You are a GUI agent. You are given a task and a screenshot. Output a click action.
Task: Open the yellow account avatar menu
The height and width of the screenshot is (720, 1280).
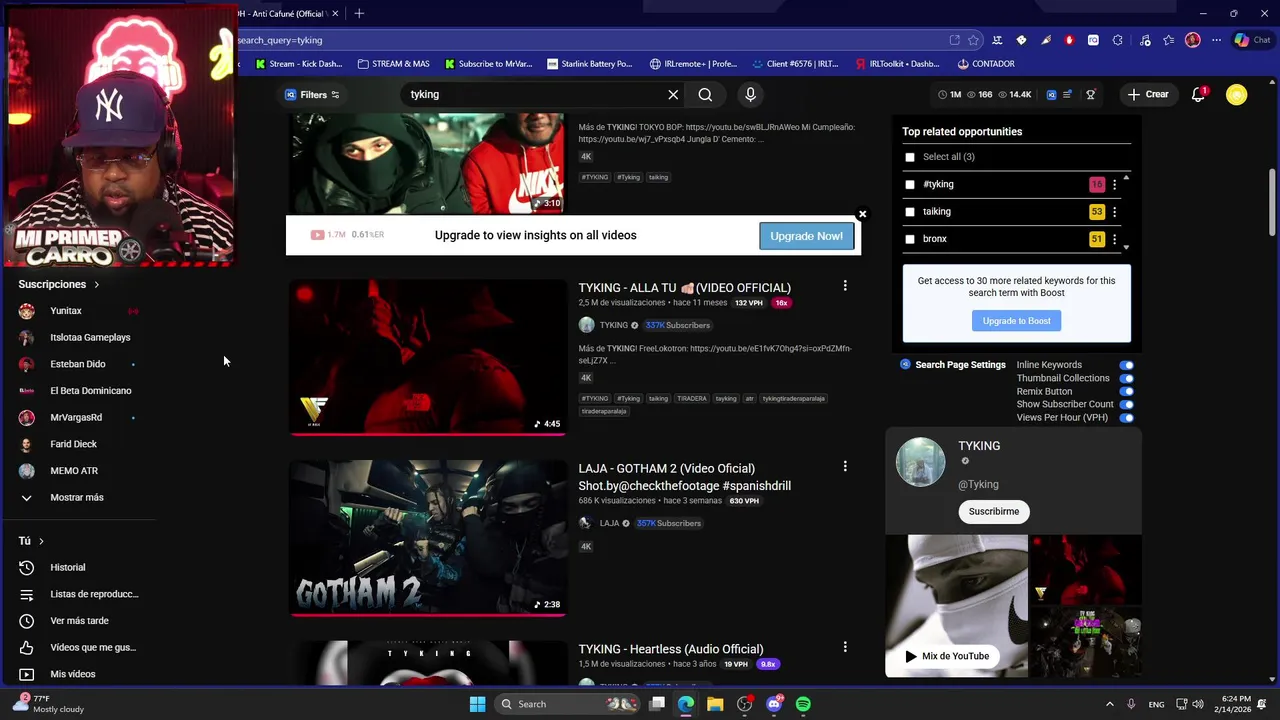coord(1237,94)
